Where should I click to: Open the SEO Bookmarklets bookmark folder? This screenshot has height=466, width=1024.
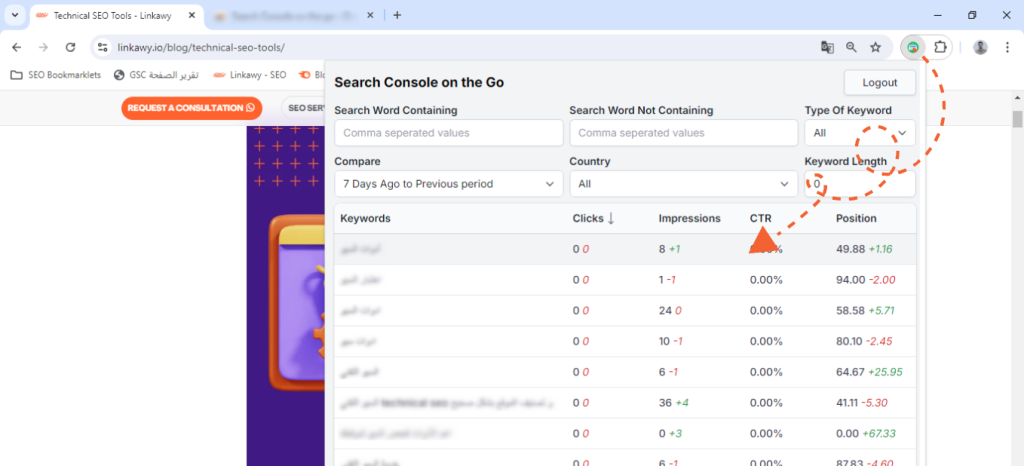pos(56,74)
